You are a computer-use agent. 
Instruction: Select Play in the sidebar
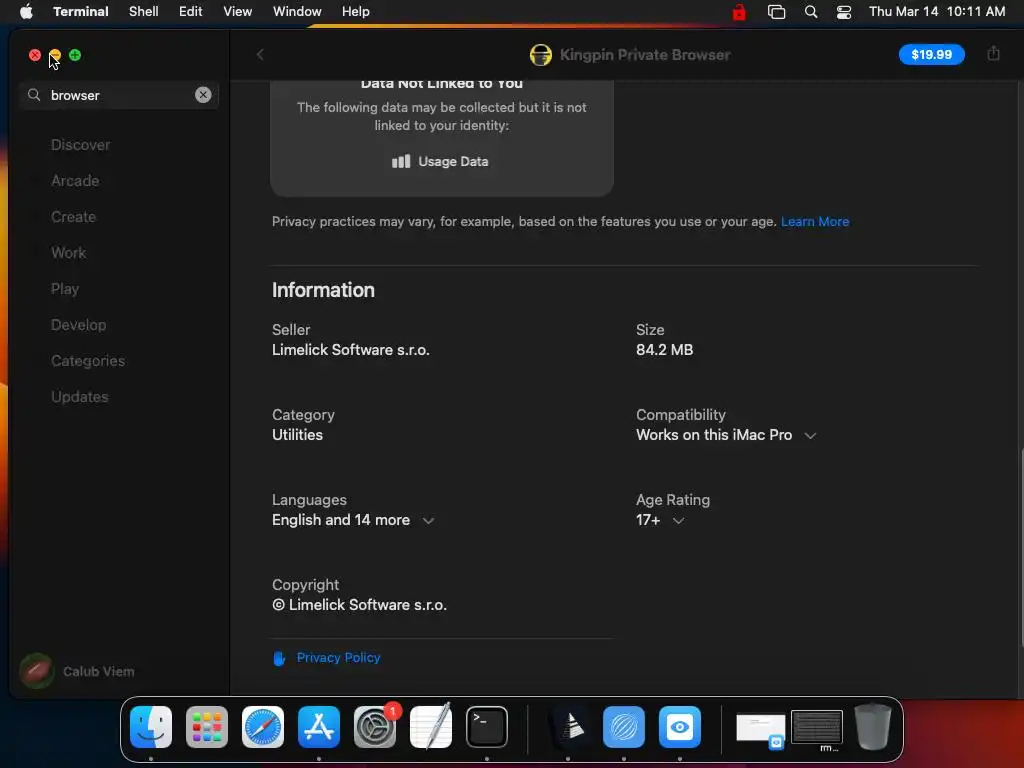pyautogui.click(x=65, y=289)
